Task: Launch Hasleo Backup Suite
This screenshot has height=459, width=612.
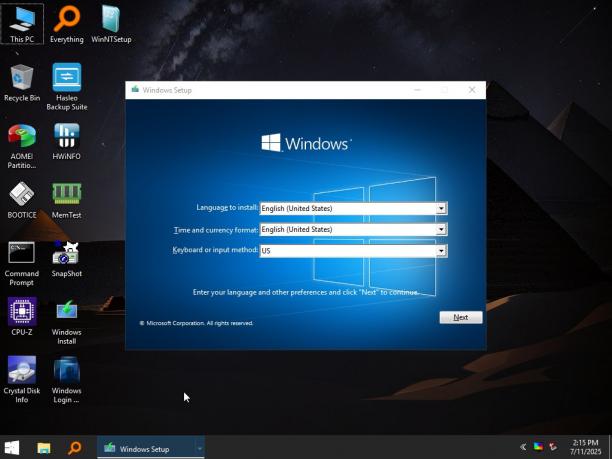Action: tap(67, 87)
